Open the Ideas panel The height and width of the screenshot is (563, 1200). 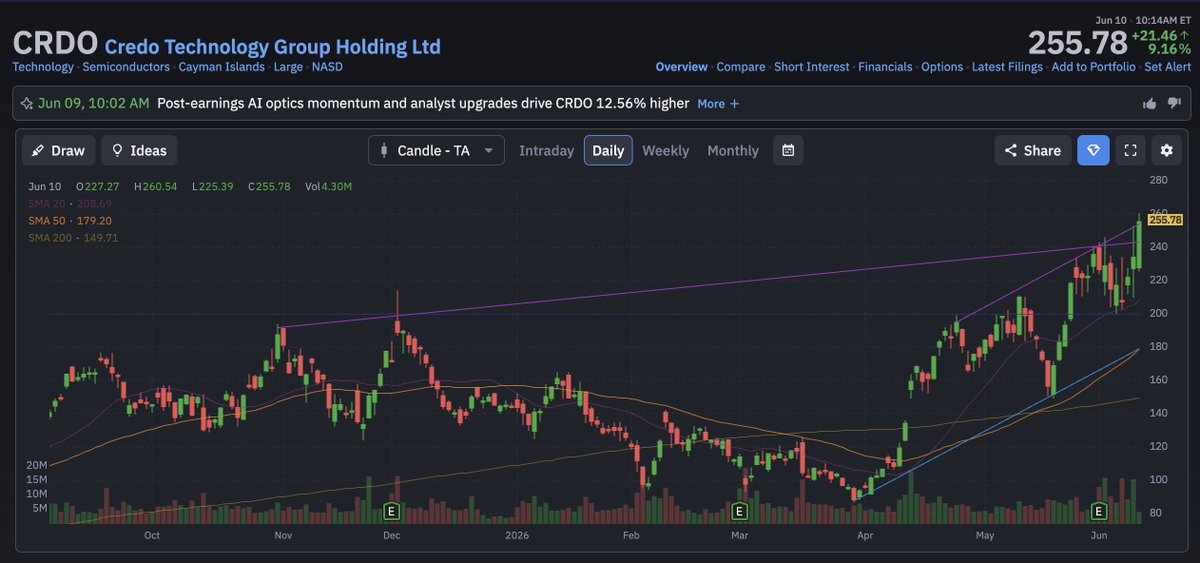pos(139,150)
